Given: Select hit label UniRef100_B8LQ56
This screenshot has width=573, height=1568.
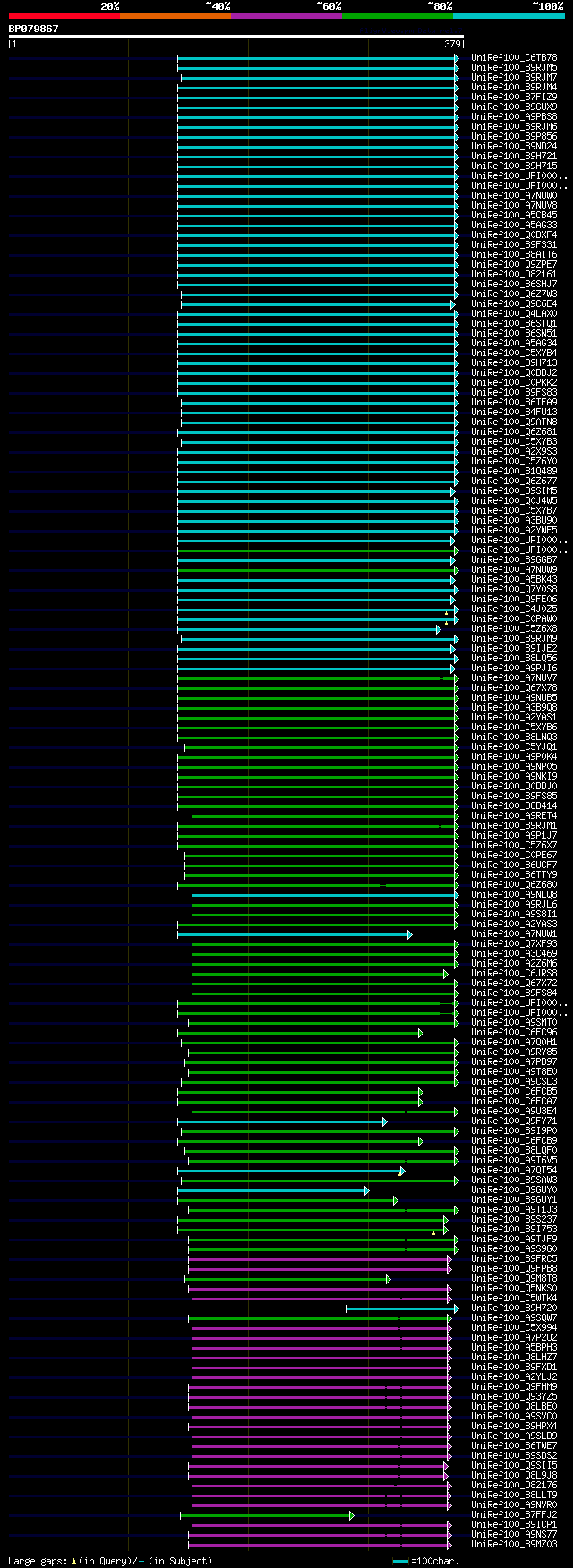Looking at the screenshot, I should point(514,659).
